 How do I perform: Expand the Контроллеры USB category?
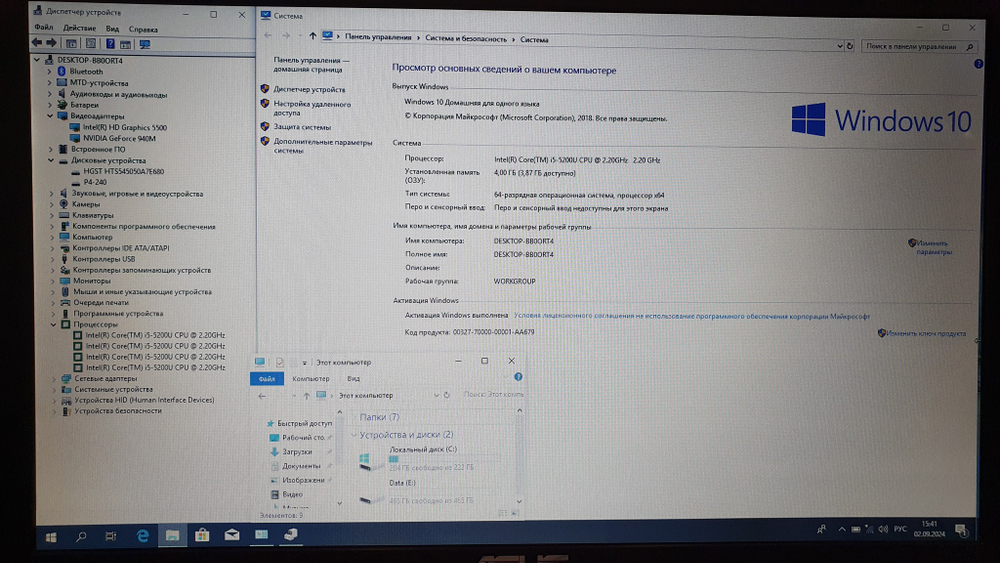(52, 259)
